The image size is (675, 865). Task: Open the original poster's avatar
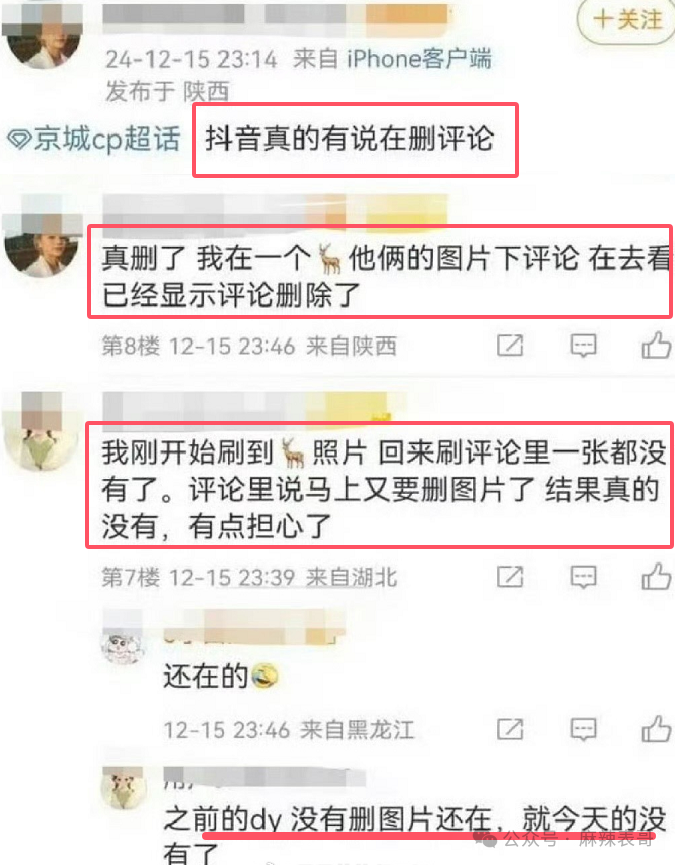click(43, 34)
